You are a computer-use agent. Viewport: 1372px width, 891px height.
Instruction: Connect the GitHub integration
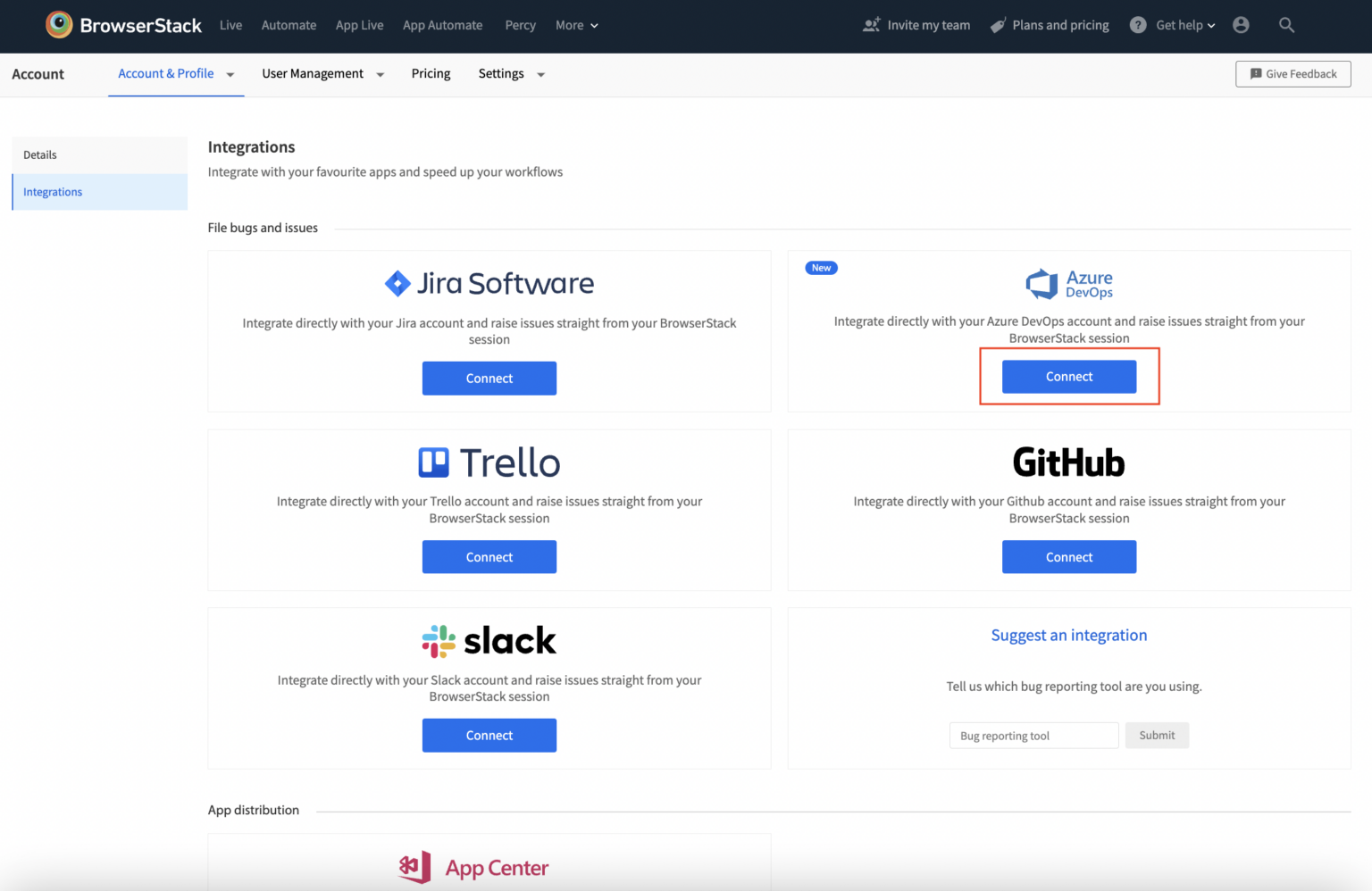1069,556
